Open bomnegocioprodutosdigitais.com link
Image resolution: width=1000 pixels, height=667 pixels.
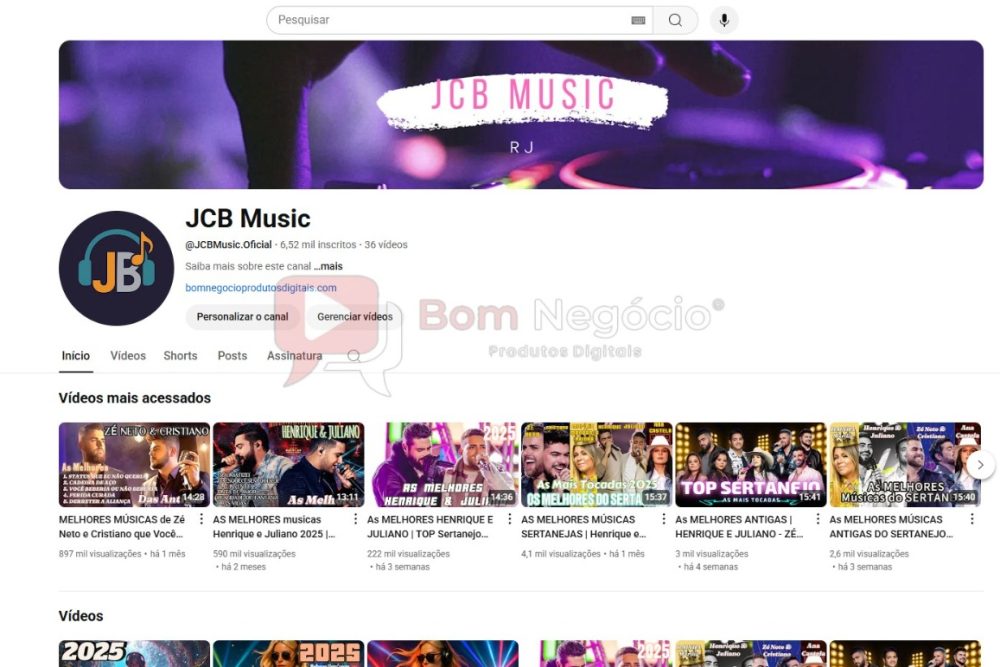click(x=261, y=288)
